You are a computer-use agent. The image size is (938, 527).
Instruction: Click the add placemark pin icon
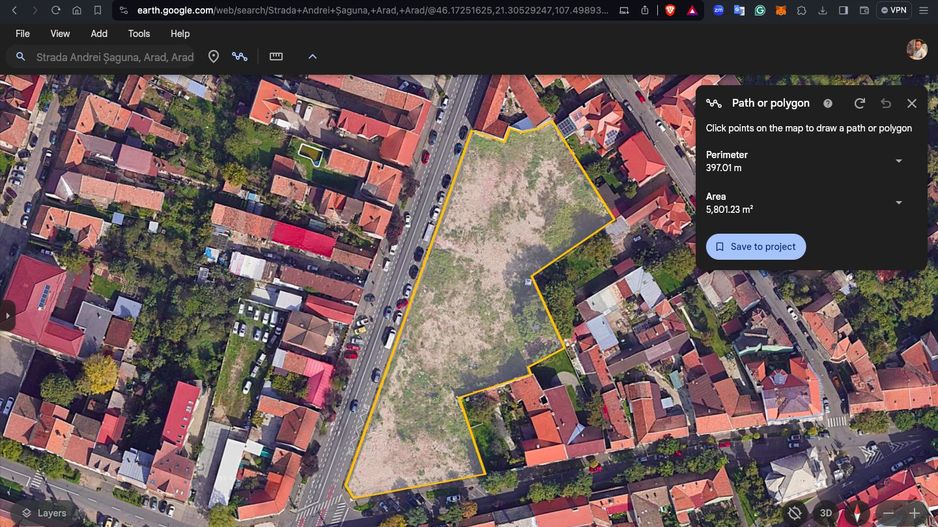tap(213, 57)
